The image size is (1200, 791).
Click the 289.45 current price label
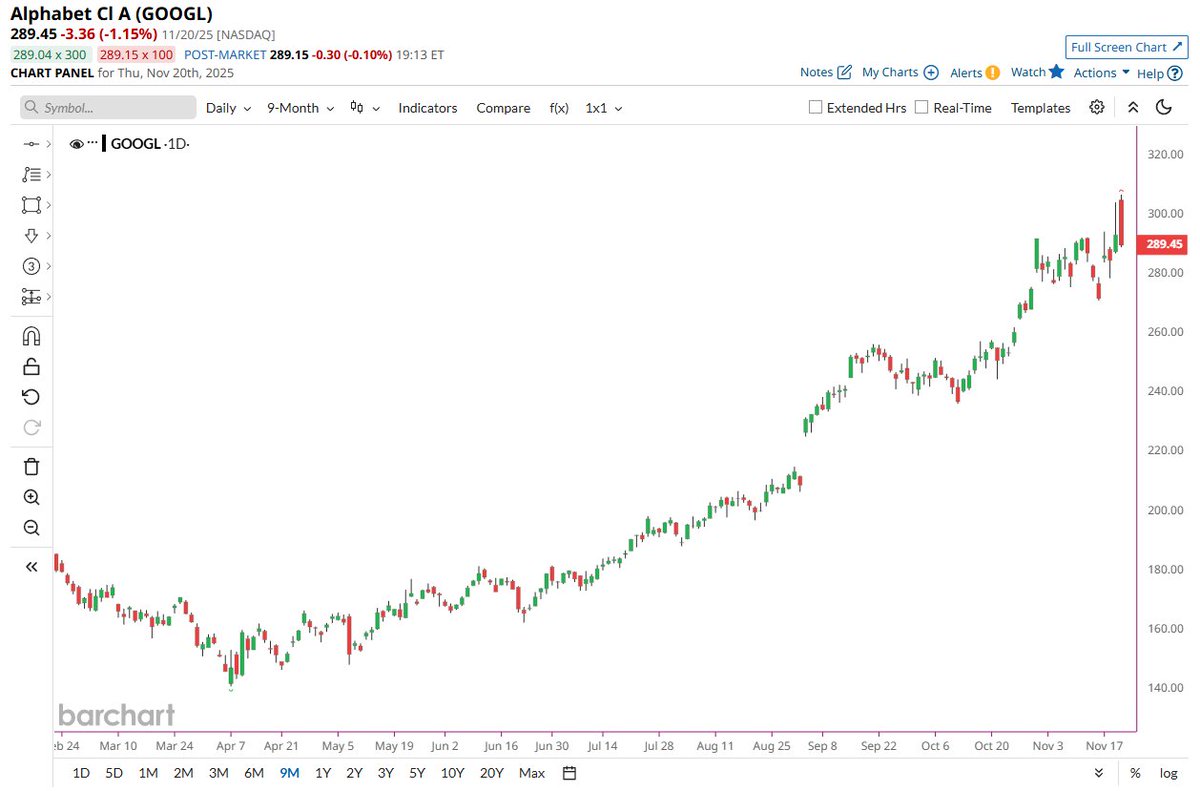coord(1164,244)
